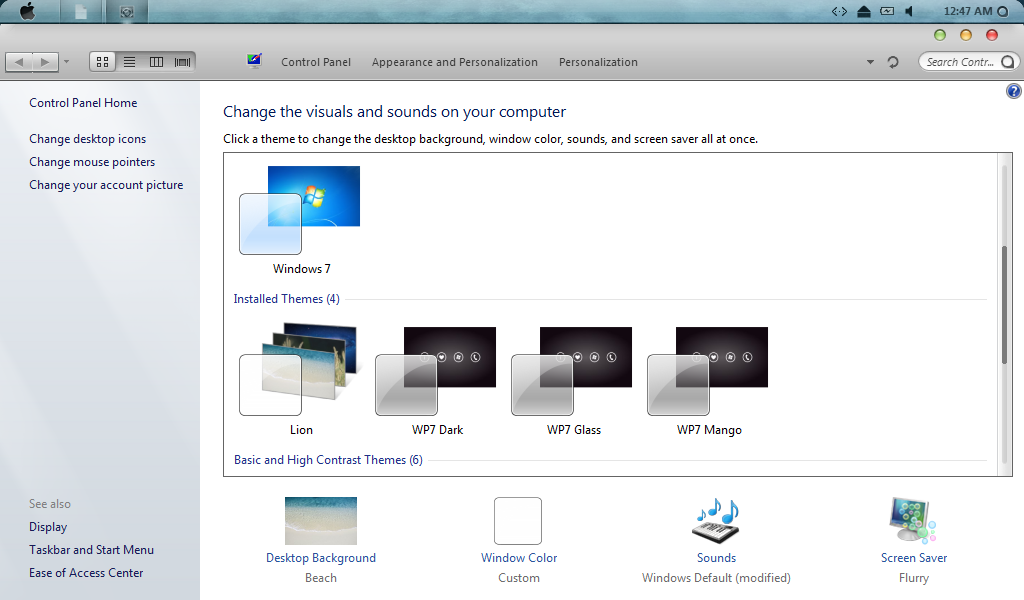The height and width of the screenshot is (600, 1024).
Task: Open Ease of Access Center
Action: pos(86,573)
